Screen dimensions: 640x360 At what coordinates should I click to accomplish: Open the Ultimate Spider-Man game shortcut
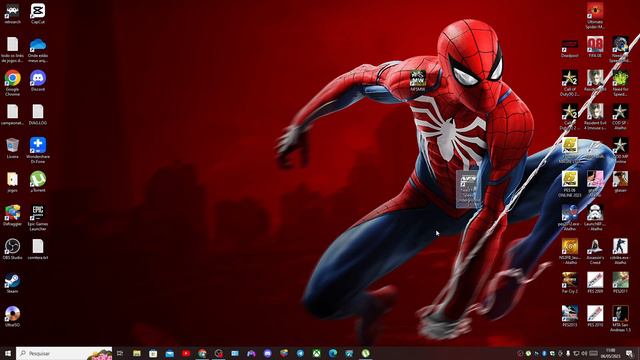(595, 16)
